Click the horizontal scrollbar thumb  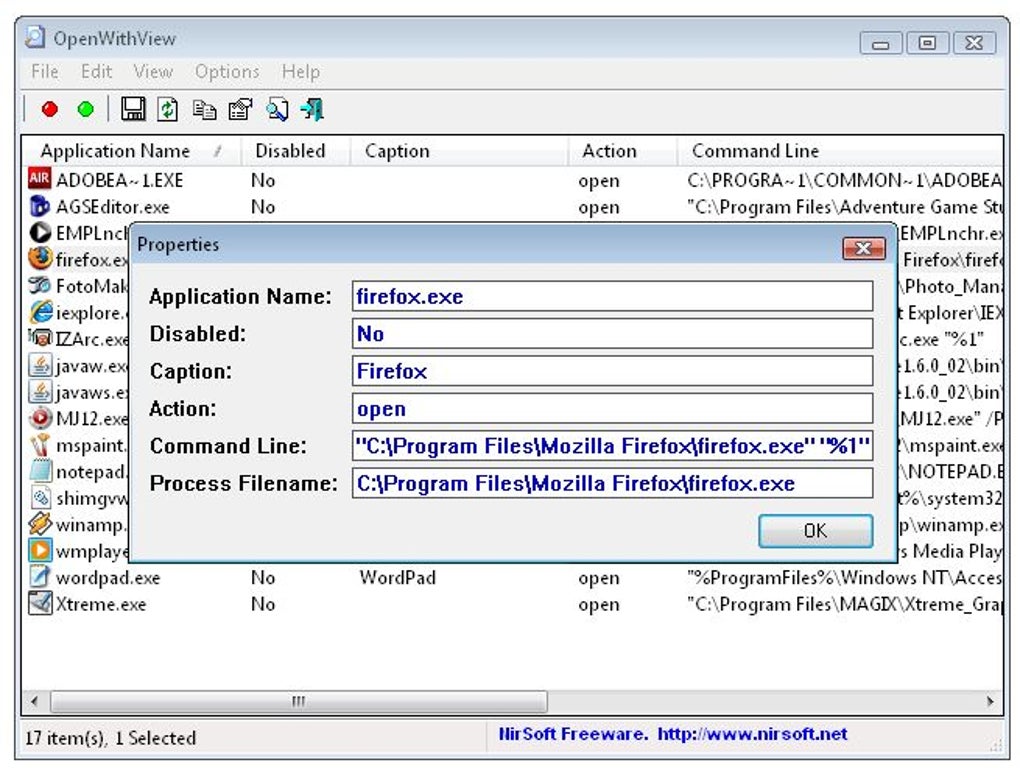pyautogui.click(x=297, y=703)
